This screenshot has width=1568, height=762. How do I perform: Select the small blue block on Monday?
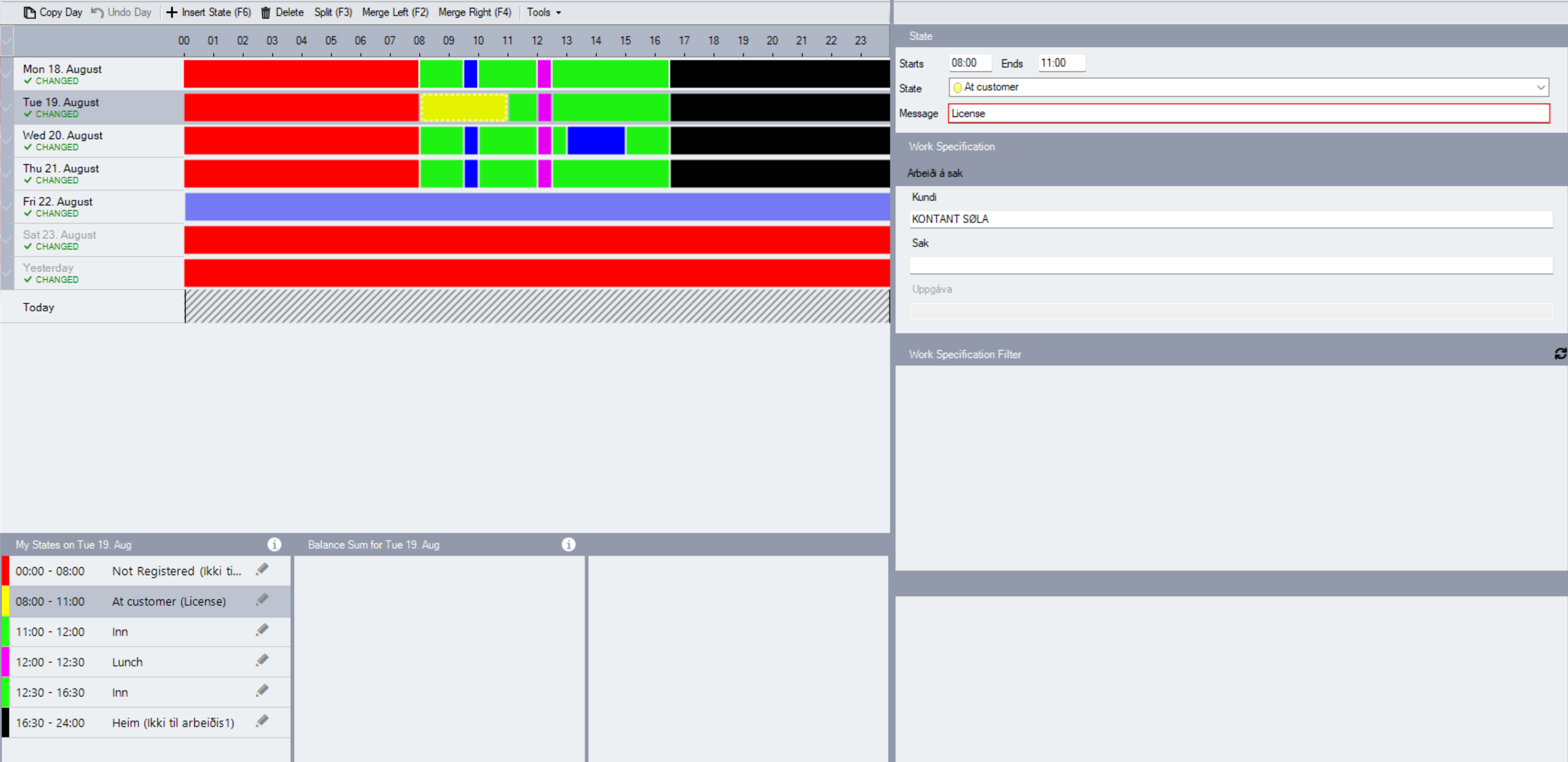tap(471, 74)
